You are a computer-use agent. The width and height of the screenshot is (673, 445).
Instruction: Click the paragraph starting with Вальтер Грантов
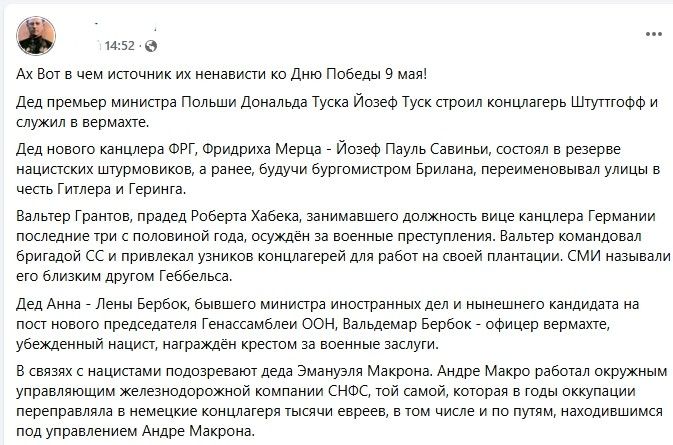click(x=343, y=246)
